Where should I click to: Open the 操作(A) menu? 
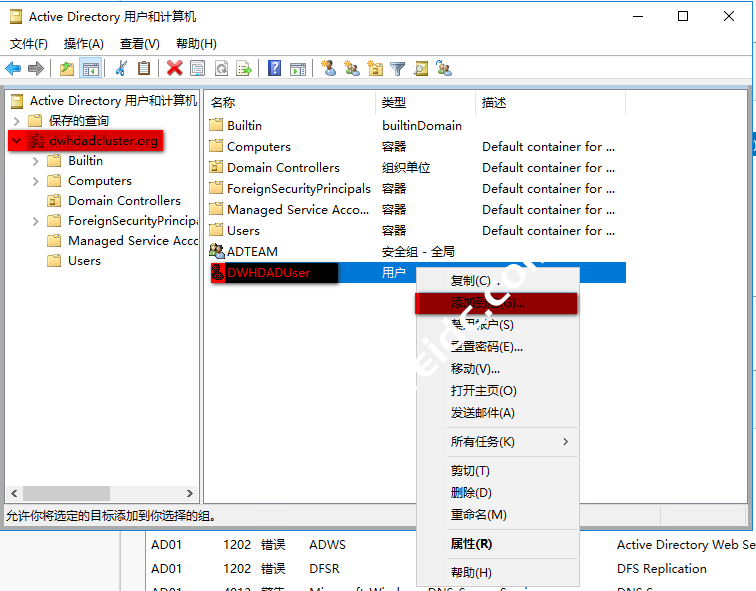pyautogui.click(x=83, y=44)
